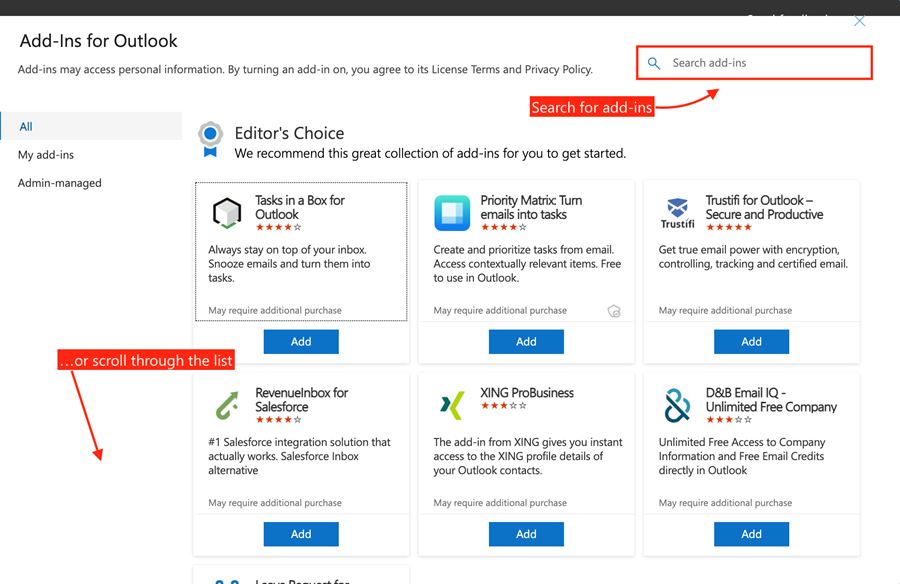Image resolution: width=900 pixels, height=584 pixels.
Task: Click the D&B Email IQ ampersand icon
Action: click(x=677, y=405)
